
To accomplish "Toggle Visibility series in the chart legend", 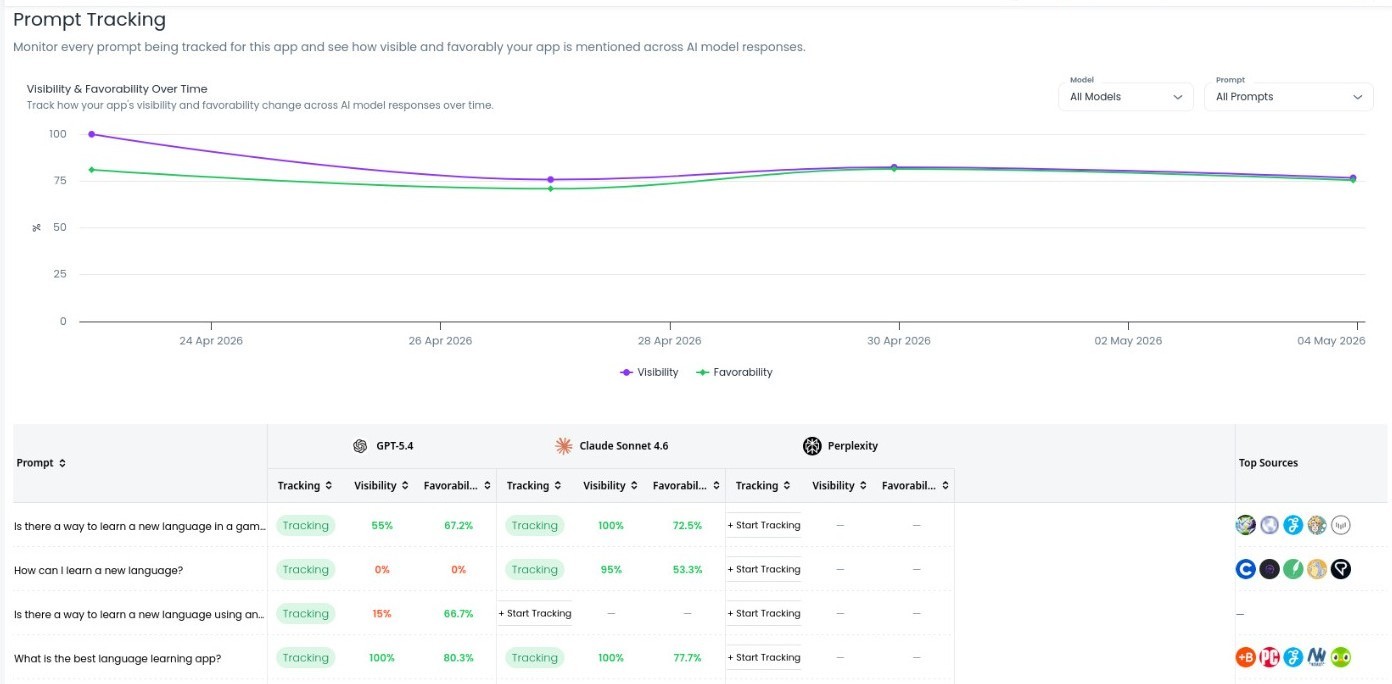I will point(649,372).
